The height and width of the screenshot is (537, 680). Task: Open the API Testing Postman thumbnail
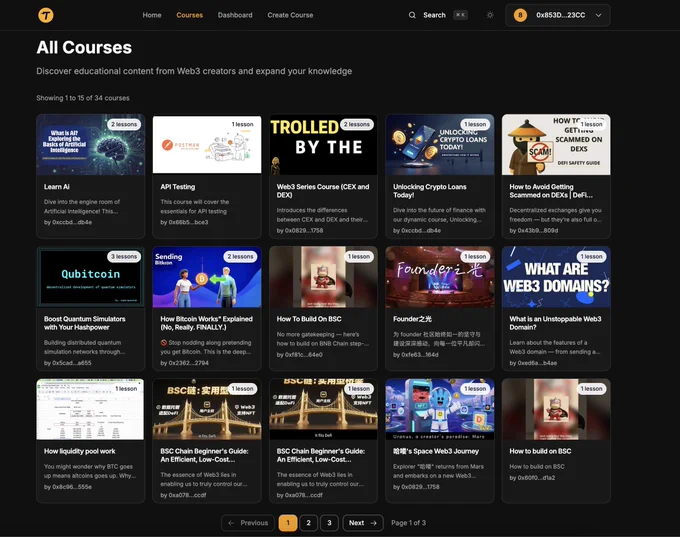tap(207, 145)
